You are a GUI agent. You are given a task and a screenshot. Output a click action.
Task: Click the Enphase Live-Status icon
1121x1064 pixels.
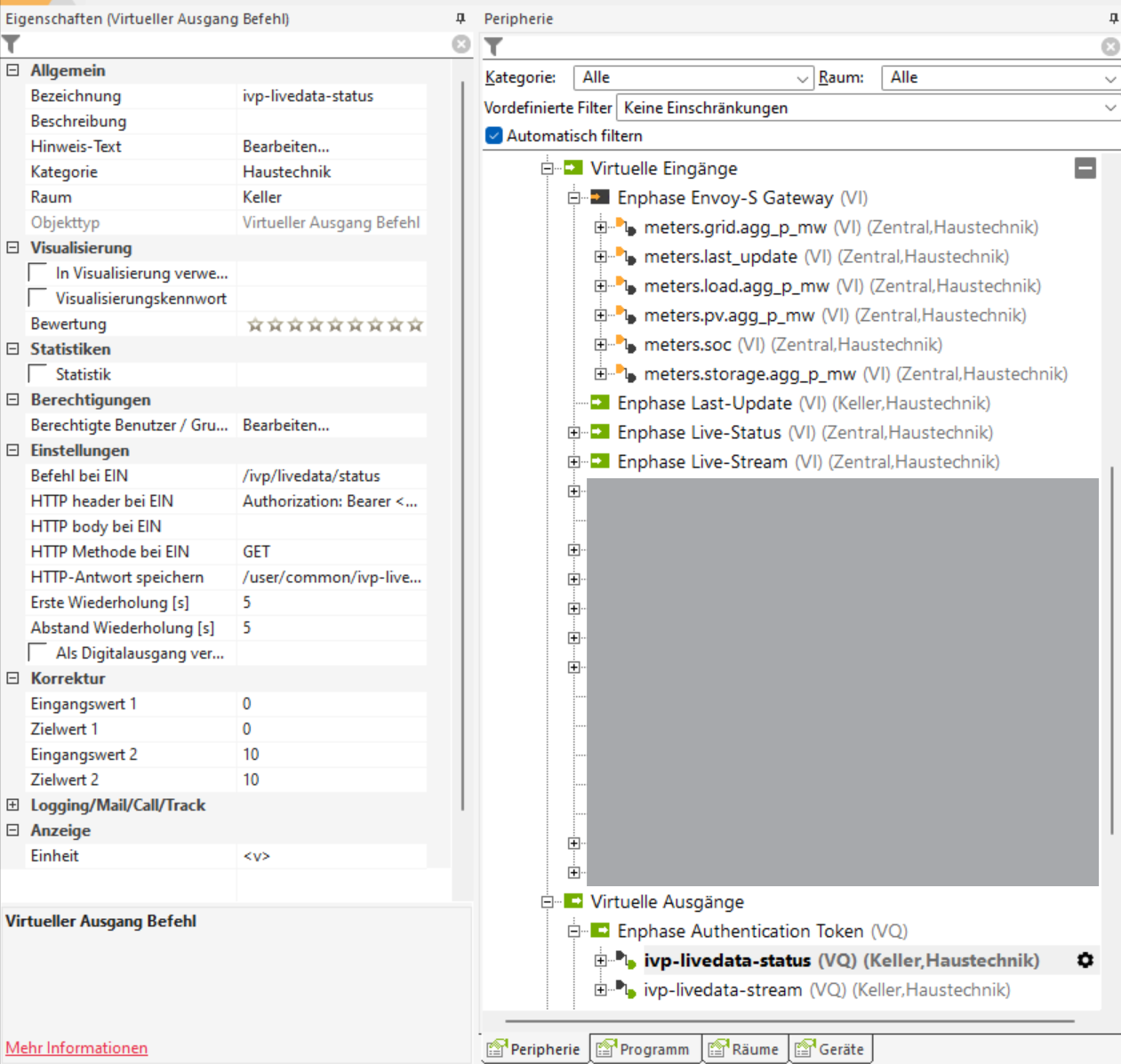(x=600, y=432)
